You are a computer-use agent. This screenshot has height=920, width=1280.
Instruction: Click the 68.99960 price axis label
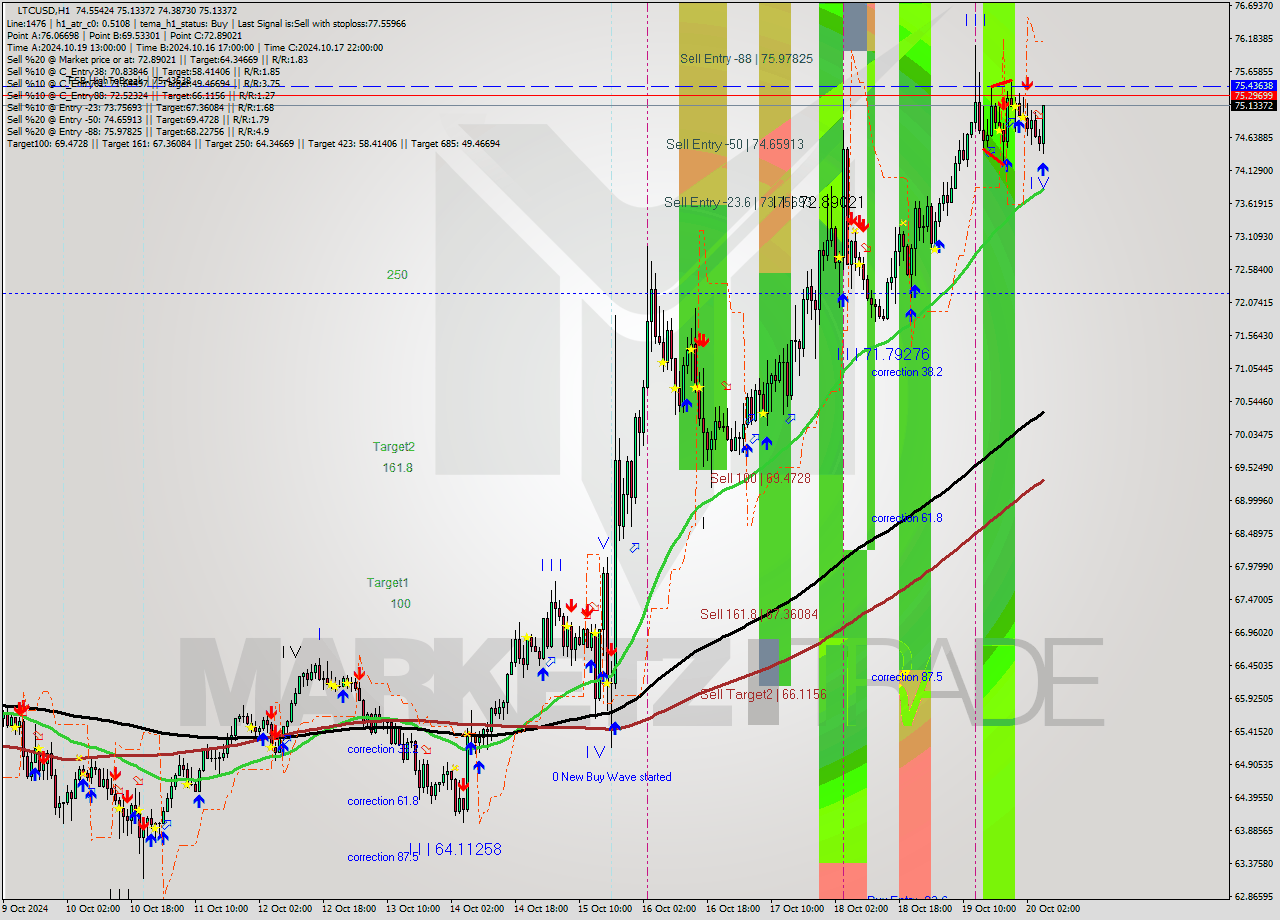pyautogui.click(x=1253, y=500)
